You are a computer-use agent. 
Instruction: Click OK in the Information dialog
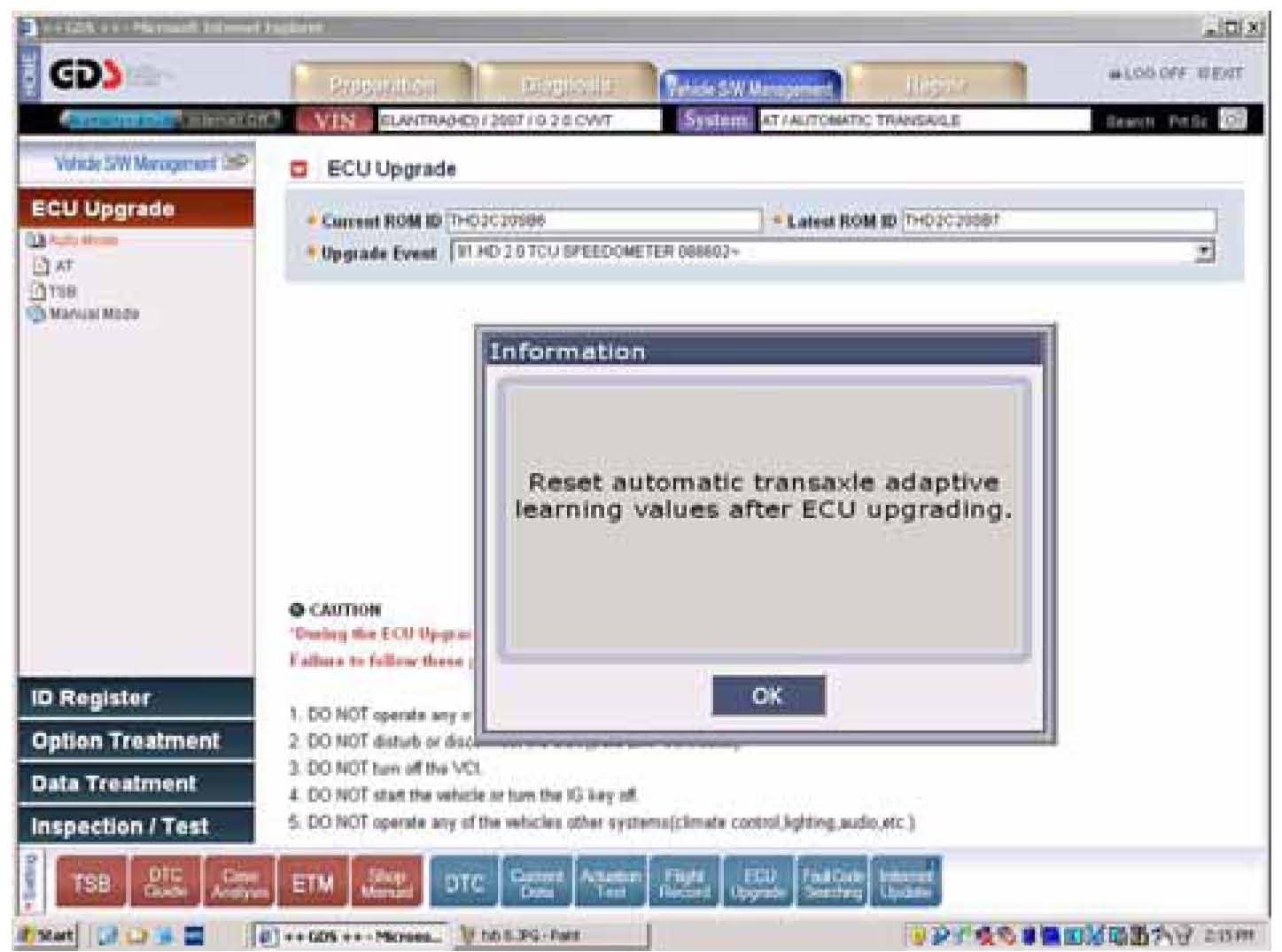tap(767, 695)
